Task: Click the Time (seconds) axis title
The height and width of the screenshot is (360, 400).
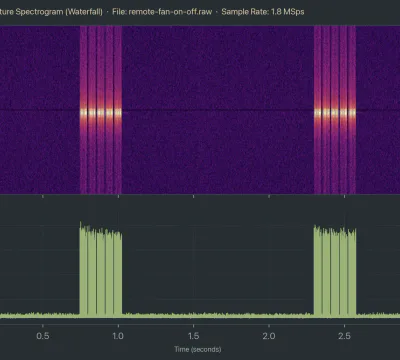Action: (198, 349)
